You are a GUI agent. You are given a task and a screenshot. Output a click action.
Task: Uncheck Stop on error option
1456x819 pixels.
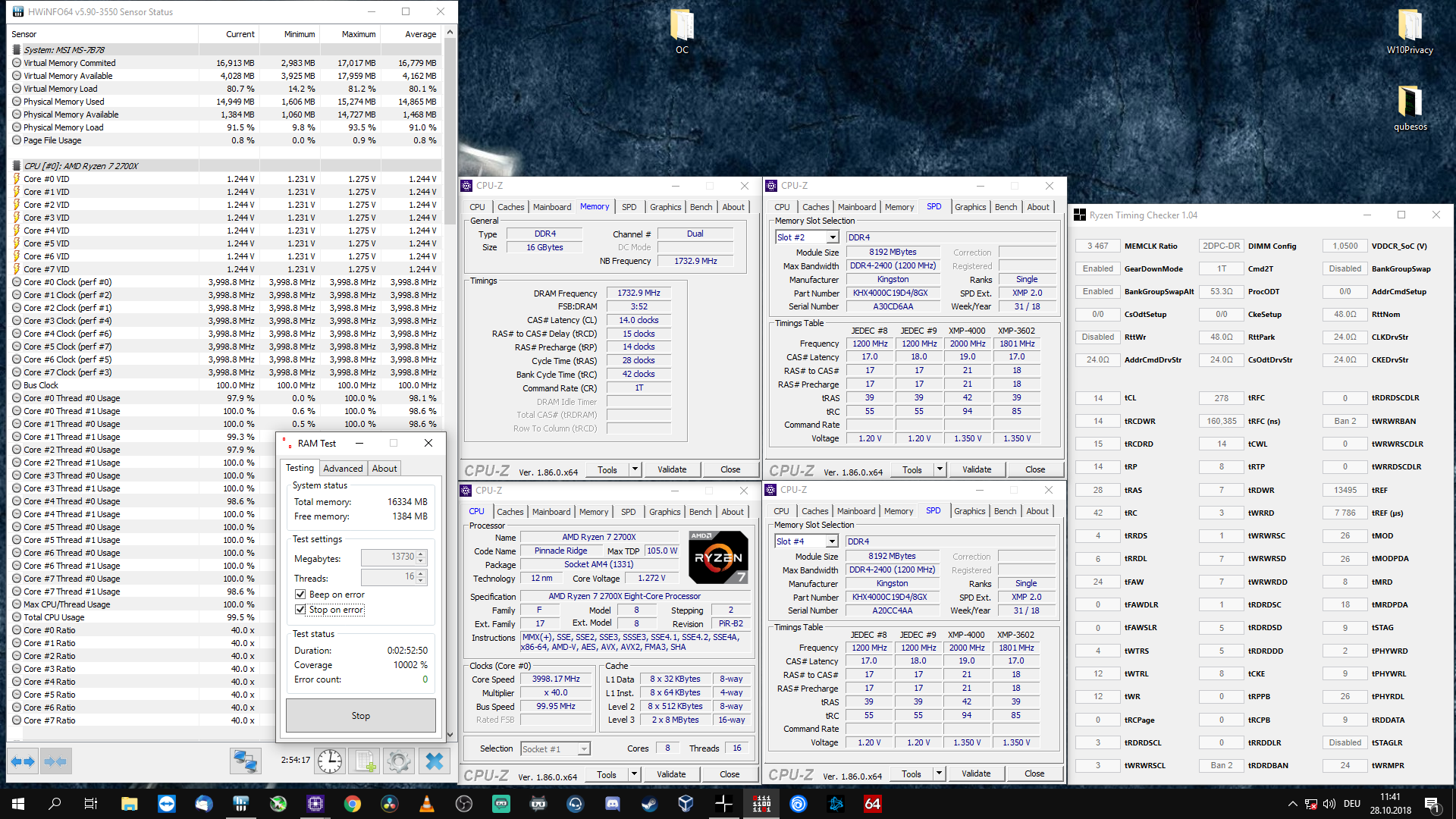tap(300, 610)
